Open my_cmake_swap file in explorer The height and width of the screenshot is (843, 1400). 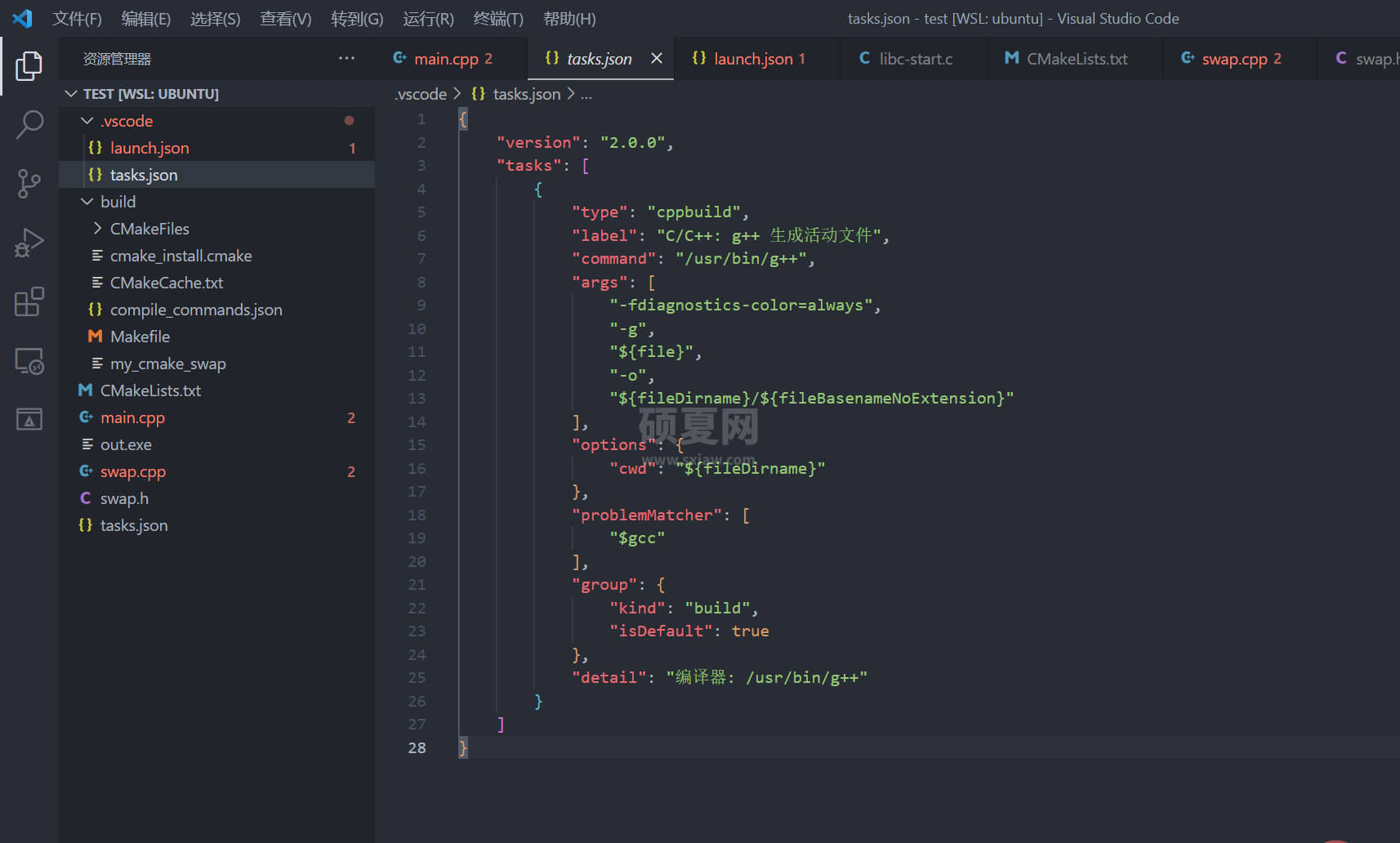click(x=217, y=364)
